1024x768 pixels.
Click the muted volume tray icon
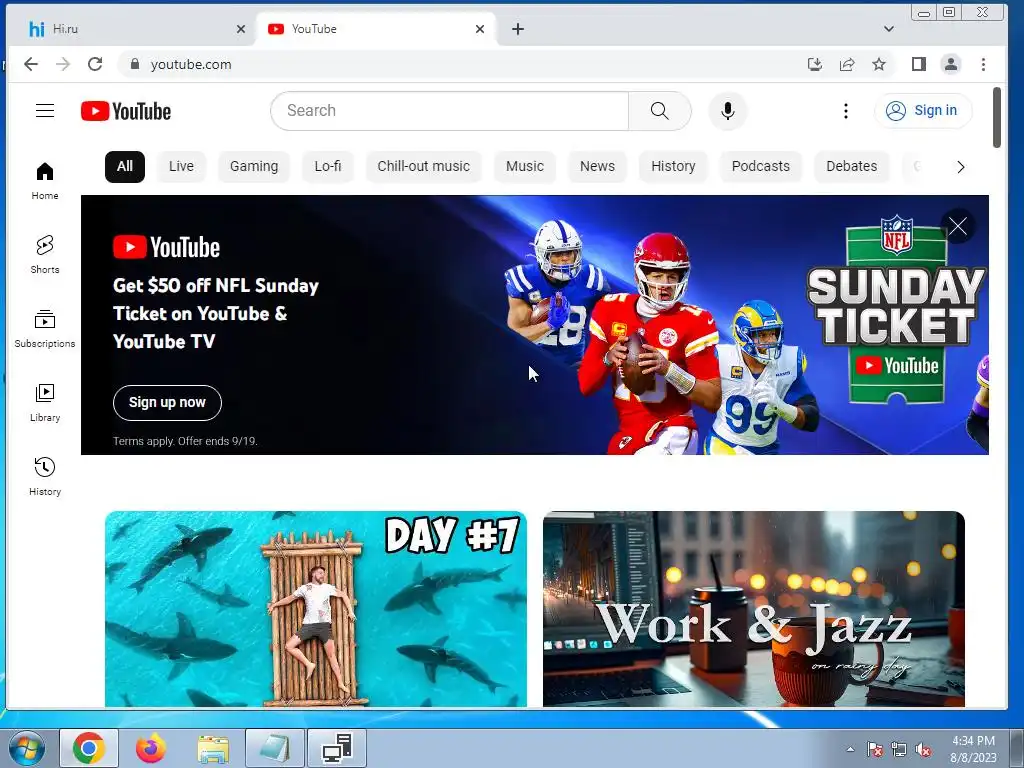(923, 749)
